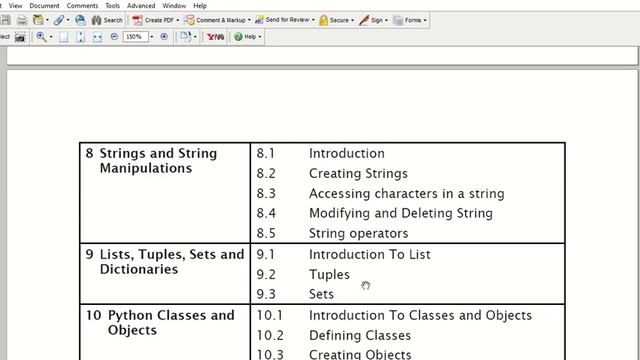Open the zoom percentage dropdown arrow

pos(152,37)
